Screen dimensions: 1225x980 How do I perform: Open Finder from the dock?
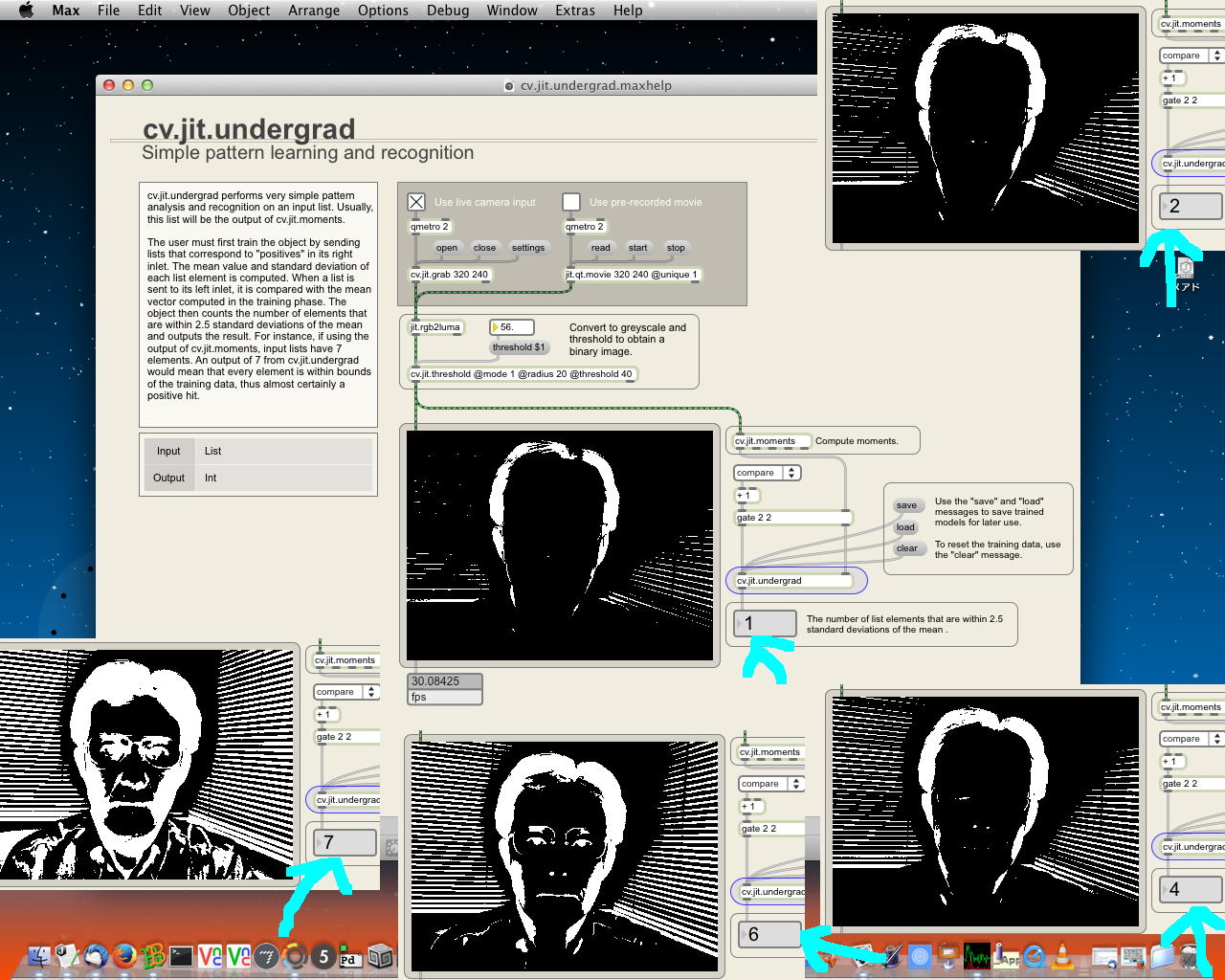(39, 955)
